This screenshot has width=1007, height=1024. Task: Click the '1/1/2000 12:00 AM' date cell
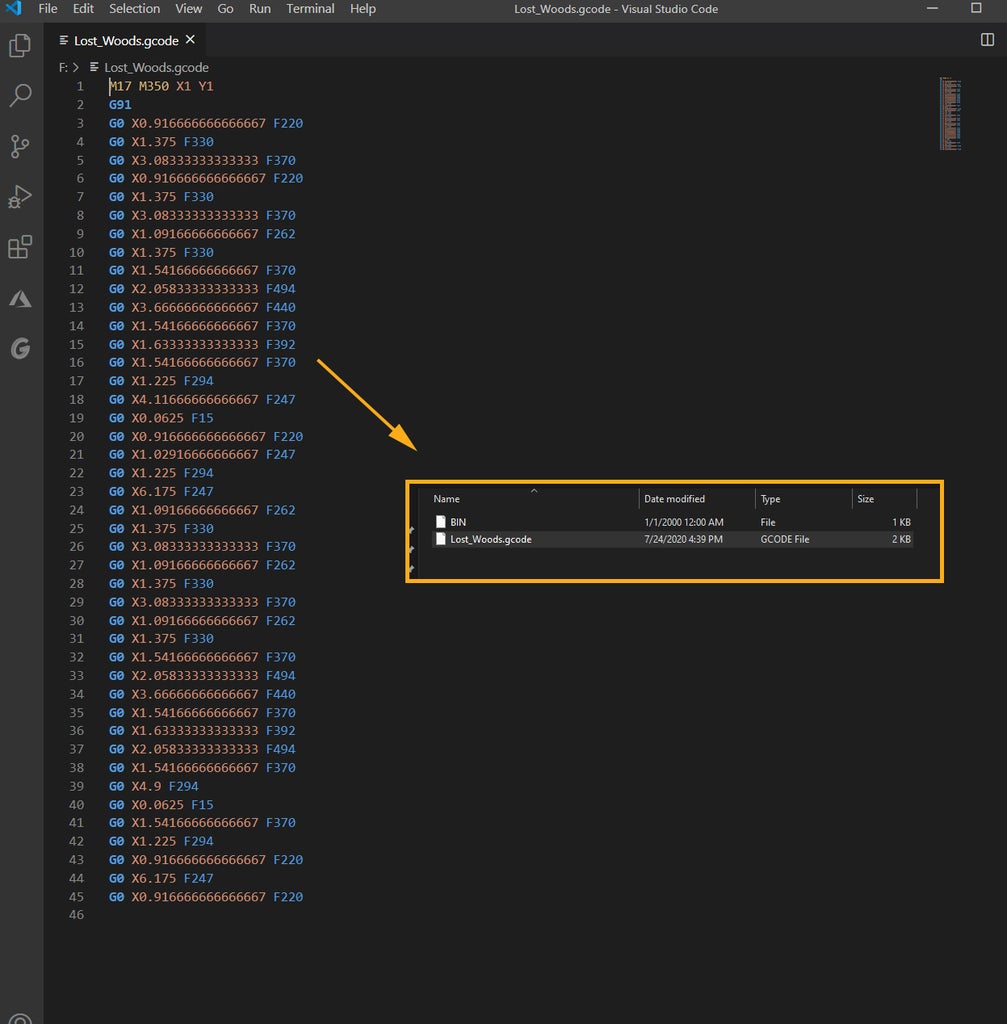684,522
